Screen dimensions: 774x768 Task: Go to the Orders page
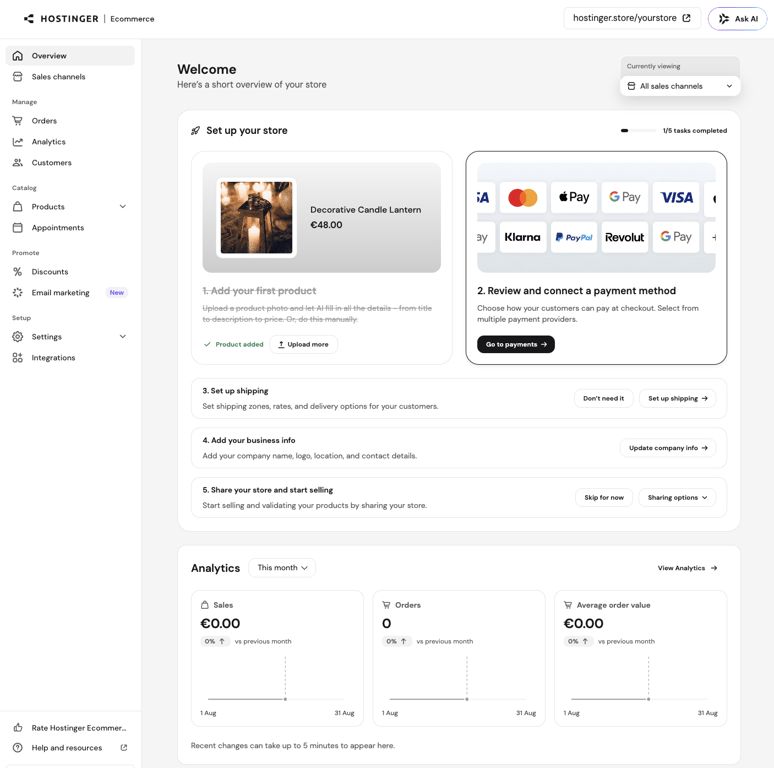[x=70, y=120]
